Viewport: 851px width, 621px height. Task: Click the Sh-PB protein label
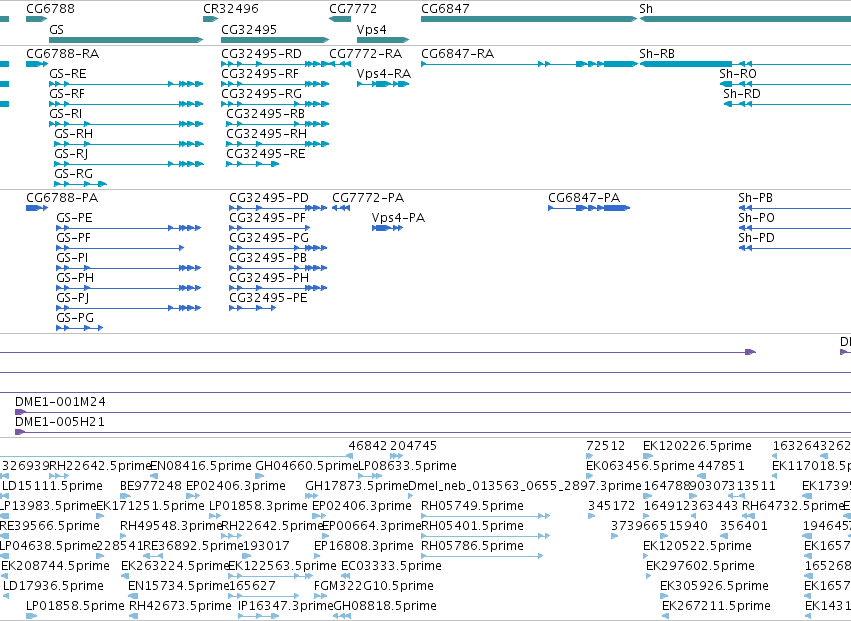755,198
